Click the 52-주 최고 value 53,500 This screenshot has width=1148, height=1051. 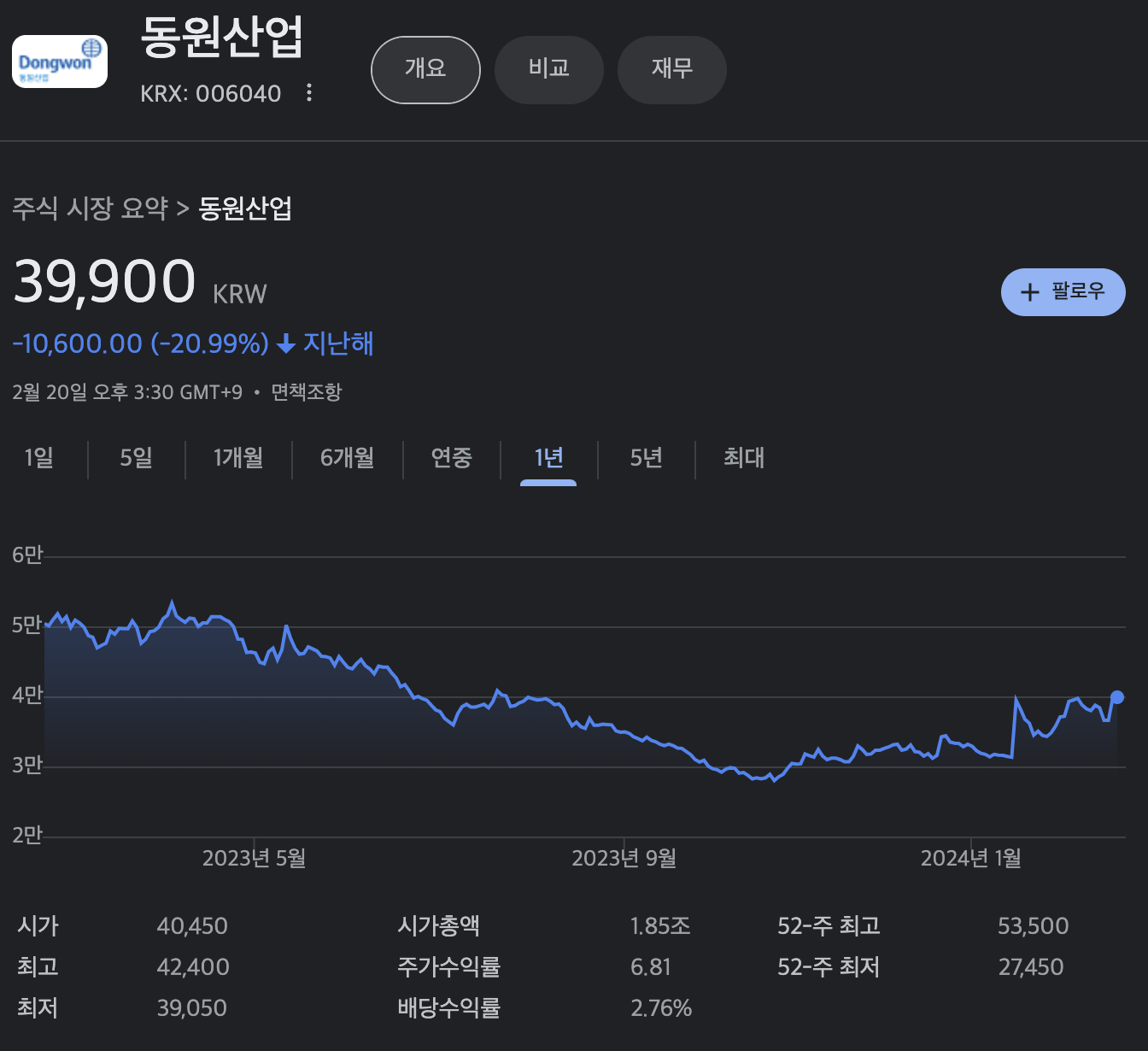(1034, 926)
